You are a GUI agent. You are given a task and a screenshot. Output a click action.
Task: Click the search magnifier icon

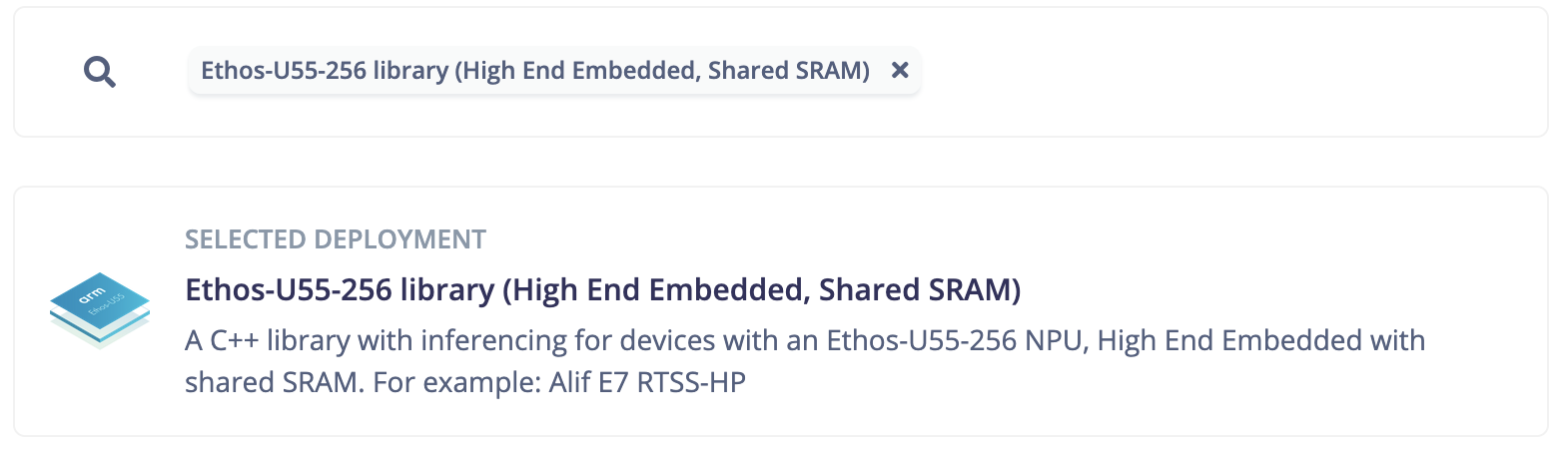coord(100,72)
